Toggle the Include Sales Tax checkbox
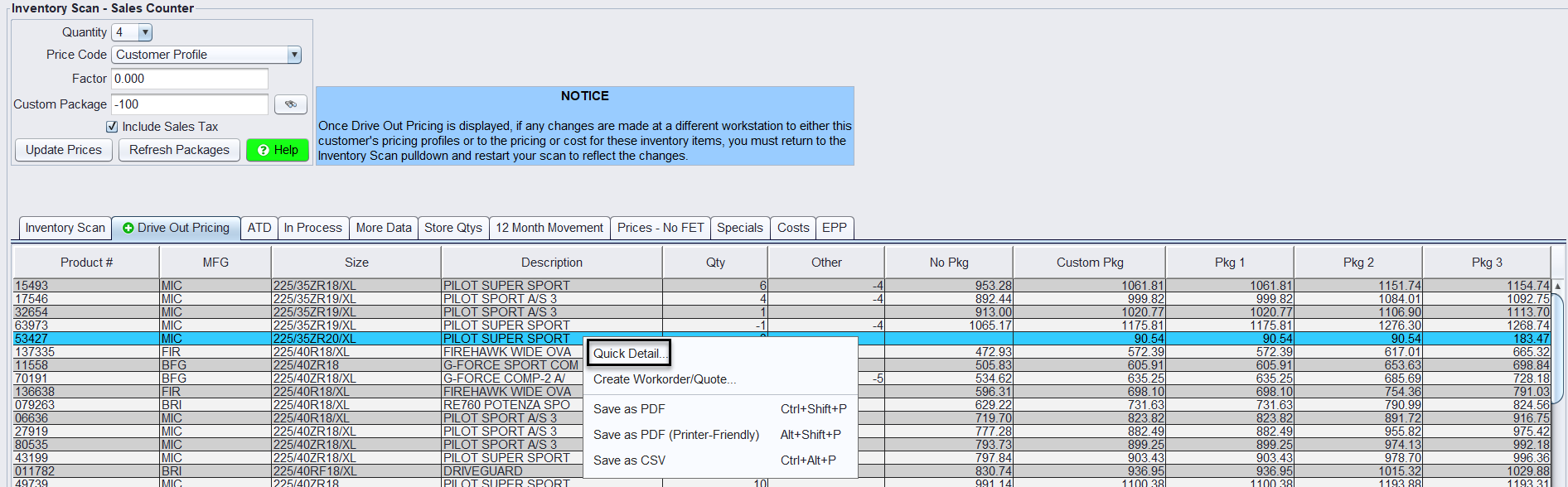 click(x=112, y=127)
